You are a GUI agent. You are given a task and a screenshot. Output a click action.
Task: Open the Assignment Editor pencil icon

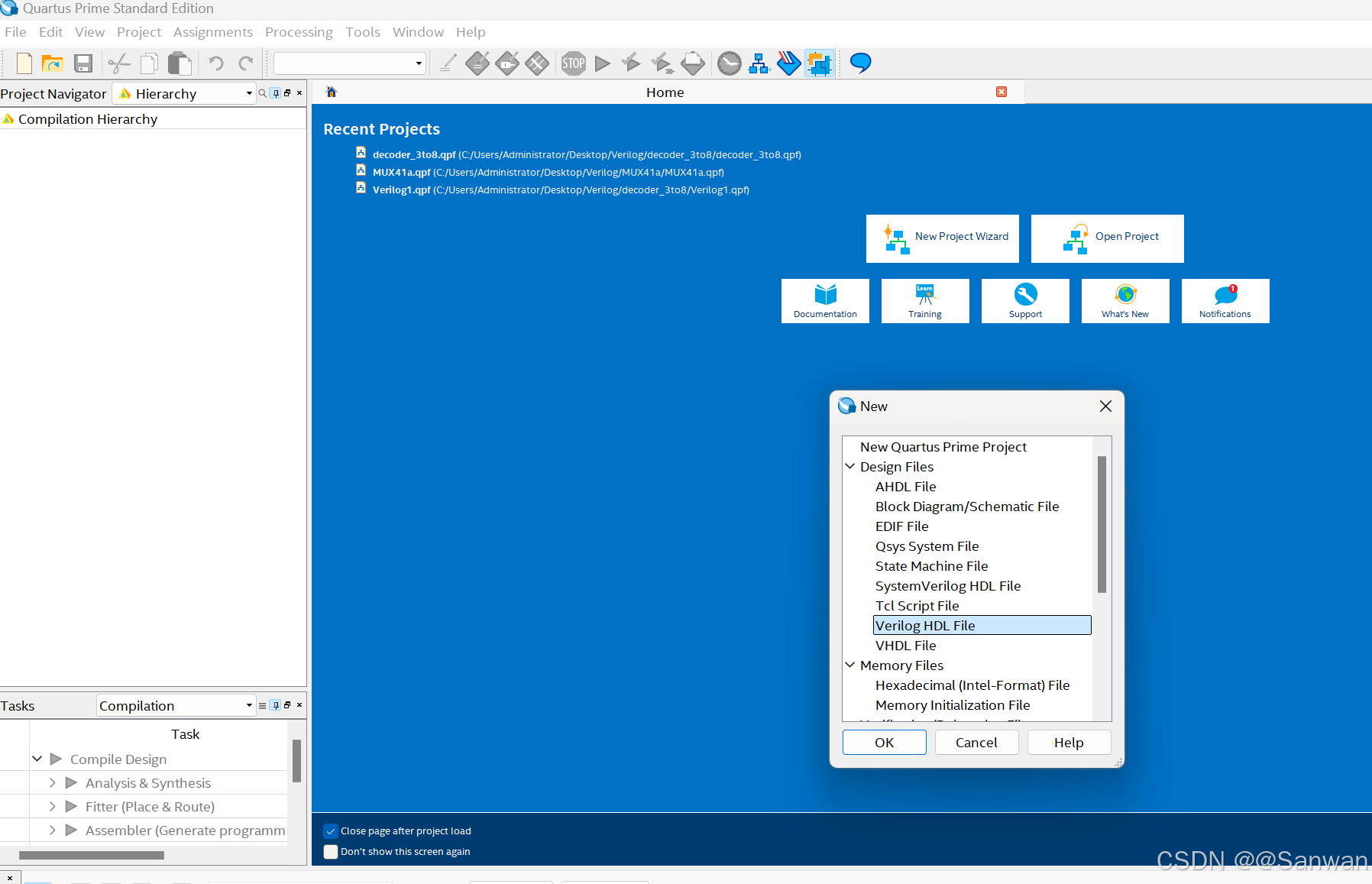[448, 63]
